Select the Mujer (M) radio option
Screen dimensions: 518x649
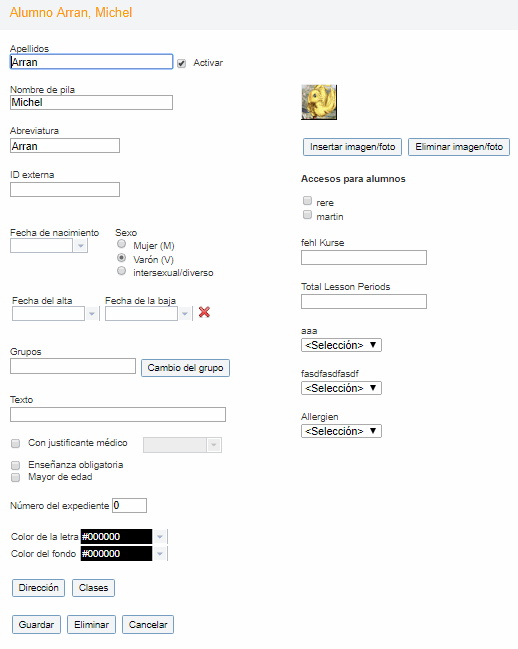click(x=121, y=244)
